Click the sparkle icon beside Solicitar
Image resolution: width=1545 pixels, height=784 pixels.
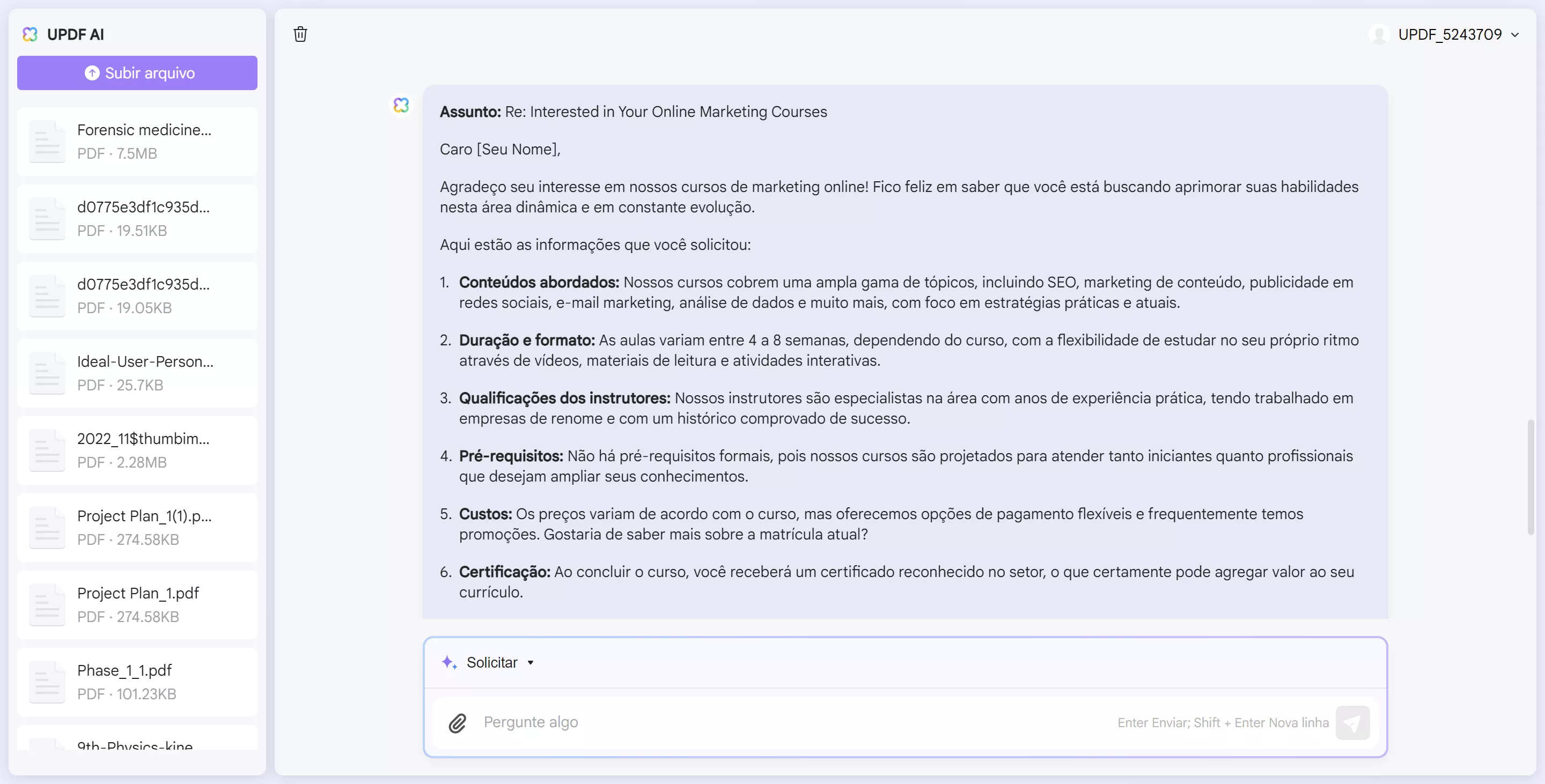(449, 662)
